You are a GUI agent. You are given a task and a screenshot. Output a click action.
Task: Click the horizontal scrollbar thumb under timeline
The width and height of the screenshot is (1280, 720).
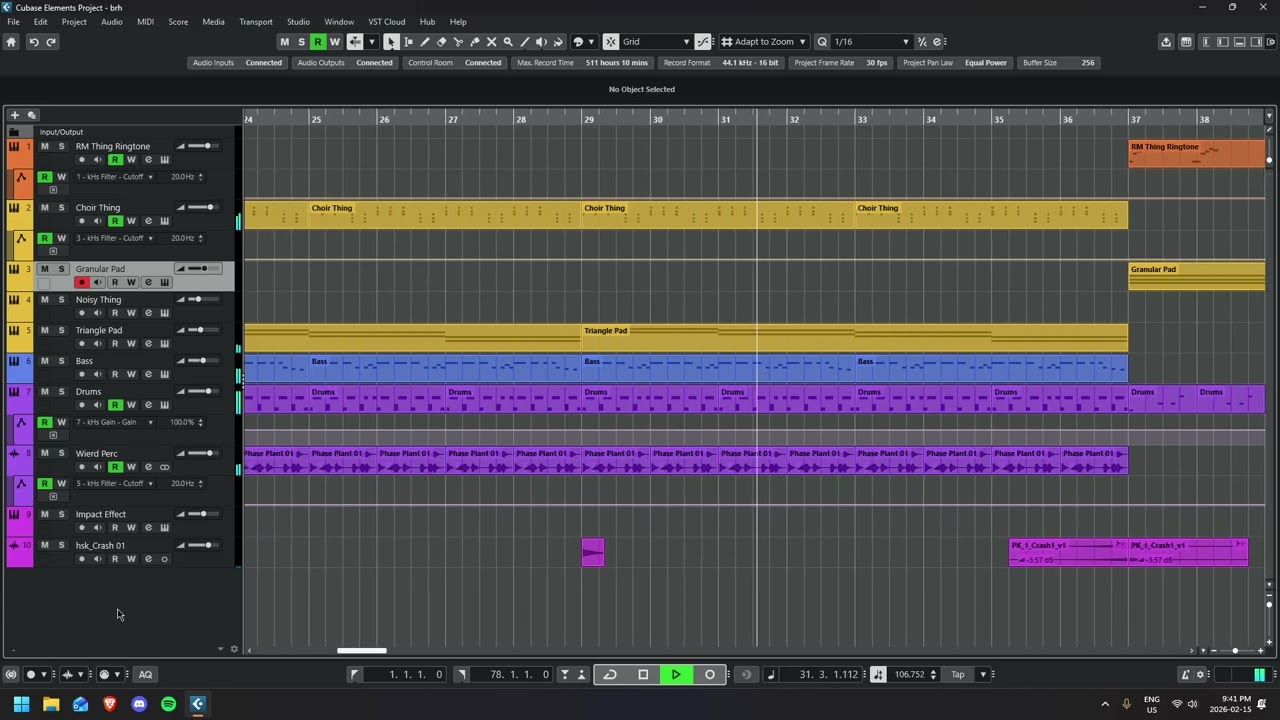coord(362,651)
